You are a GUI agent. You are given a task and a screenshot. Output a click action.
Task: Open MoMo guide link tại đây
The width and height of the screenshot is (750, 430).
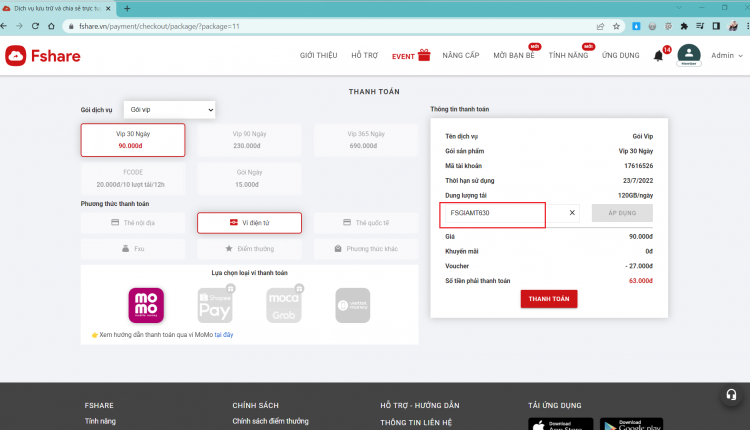click(224, 335)
